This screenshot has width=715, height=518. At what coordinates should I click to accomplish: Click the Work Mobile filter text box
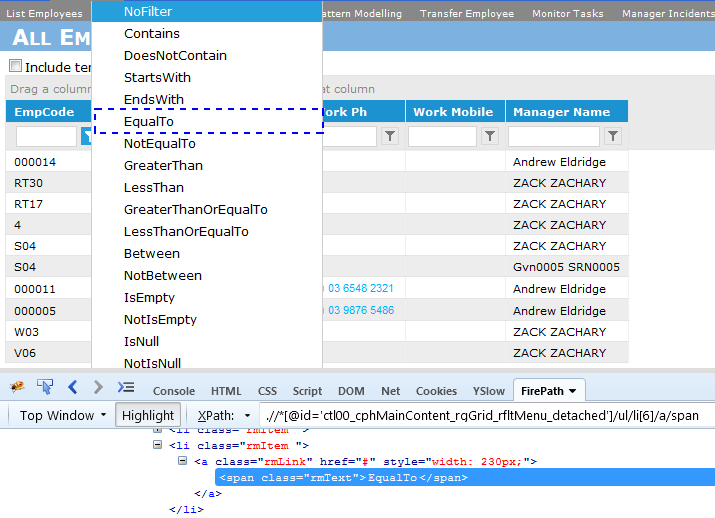(x=442, y=136)
